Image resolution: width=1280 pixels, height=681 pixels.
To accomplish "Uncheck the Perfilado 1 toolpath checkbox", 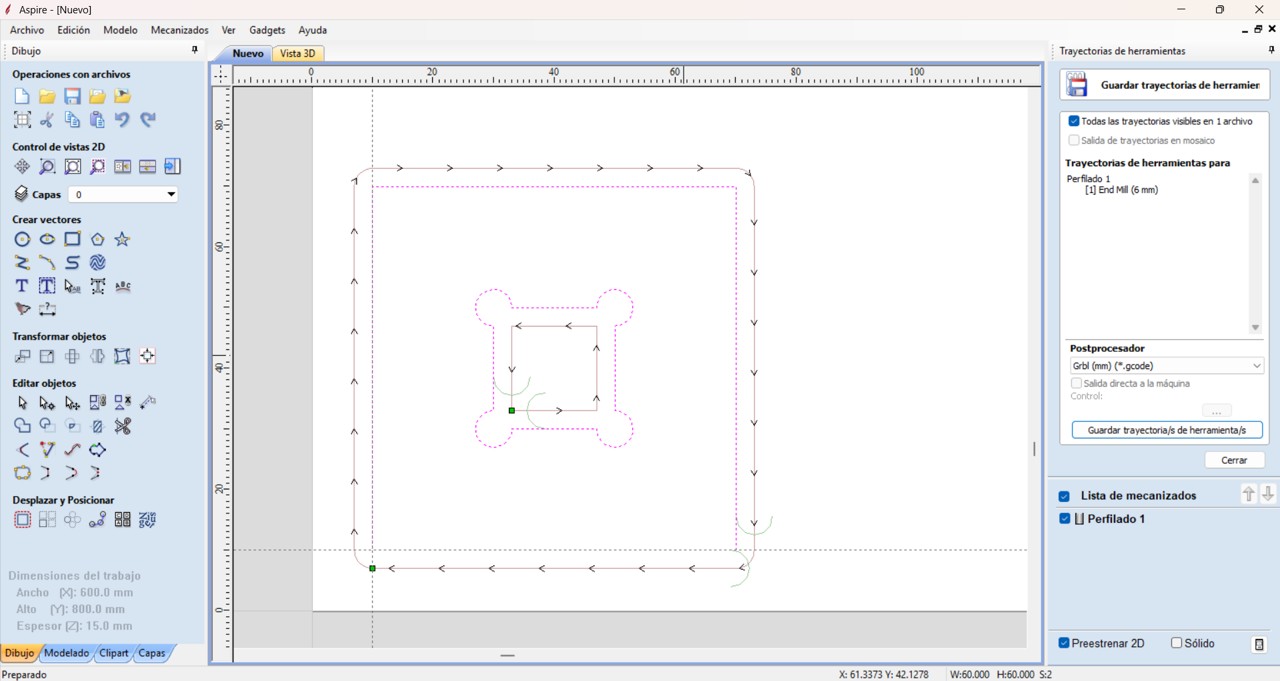I will coord(1065,519).
